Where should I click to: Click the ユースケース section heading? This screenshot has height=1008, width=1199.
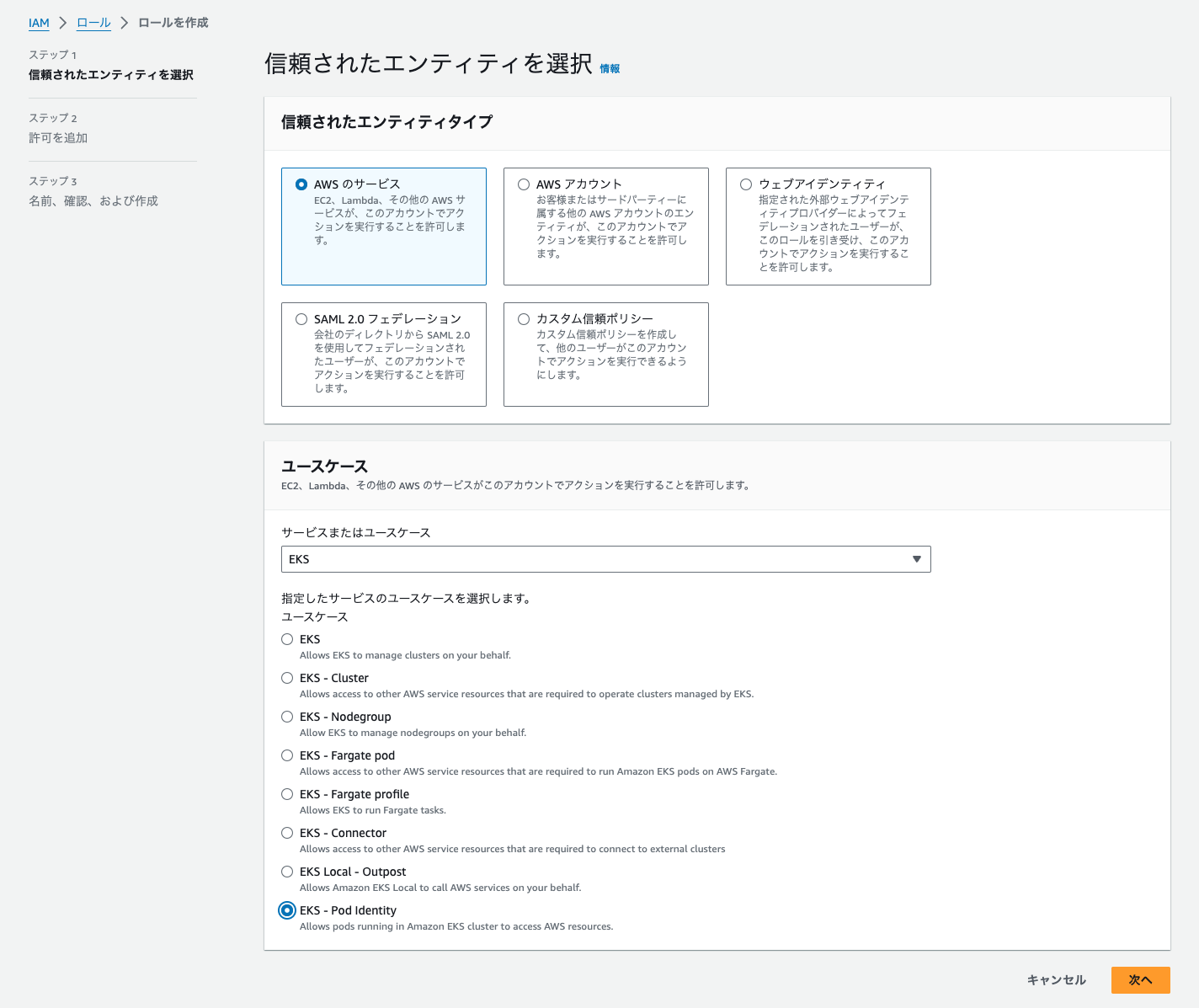click(324, 467)
